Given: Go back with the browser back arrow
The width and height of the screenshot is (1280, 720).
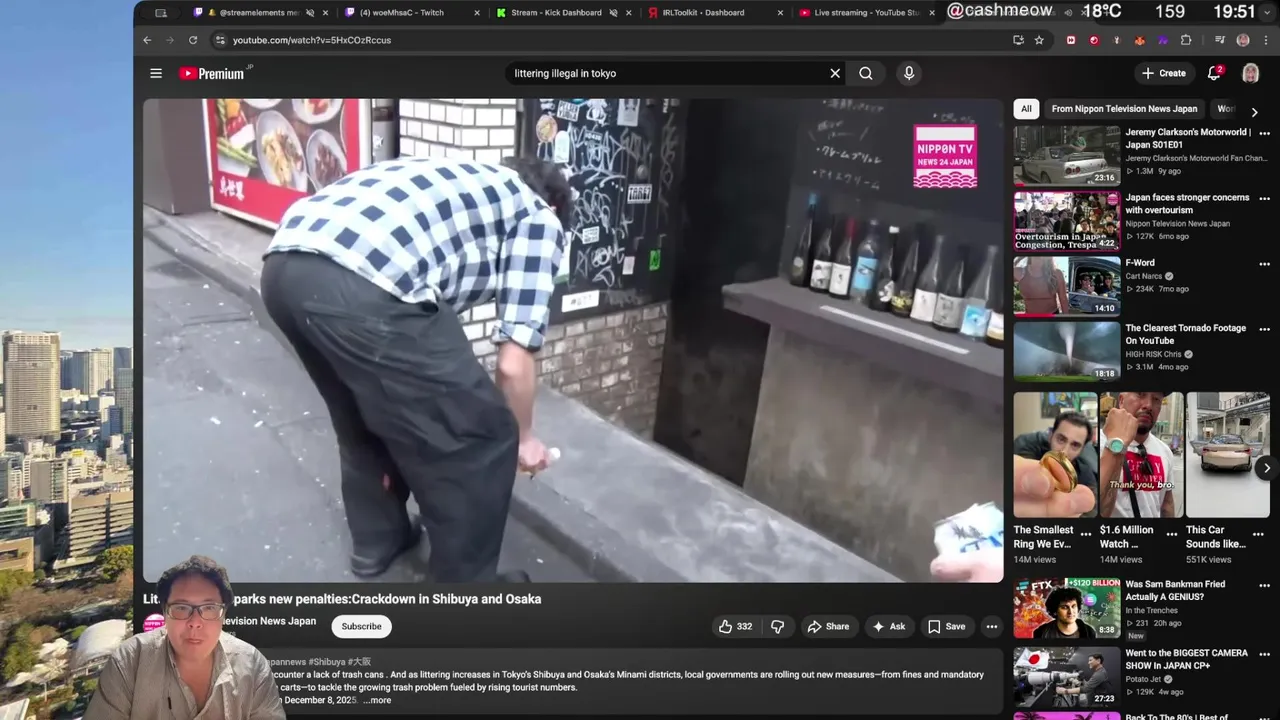Looking at the screenshot, I should point(147,40).
